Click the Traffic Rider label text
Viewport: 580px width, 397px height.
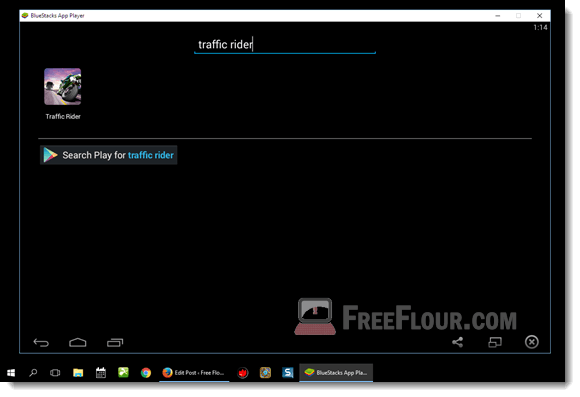63,117
